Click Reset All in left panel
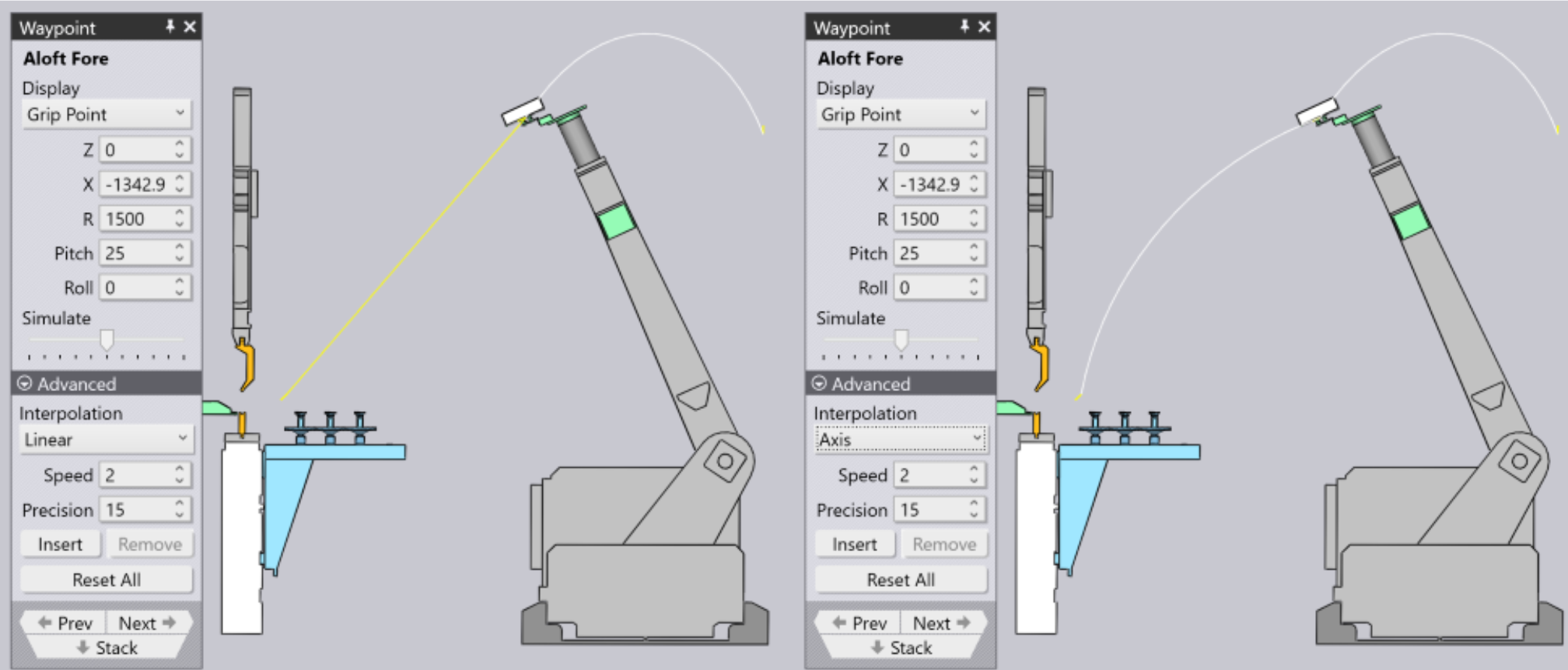 (x=107, y=580)
